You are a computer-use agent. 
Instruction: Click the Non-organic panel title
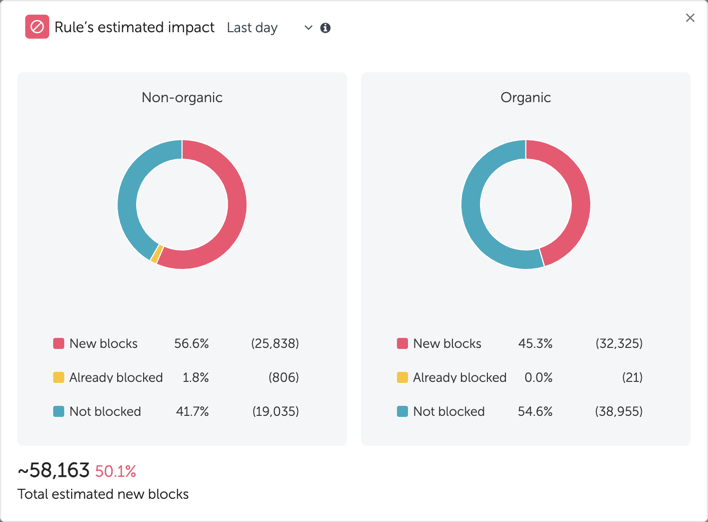(182, 98)
